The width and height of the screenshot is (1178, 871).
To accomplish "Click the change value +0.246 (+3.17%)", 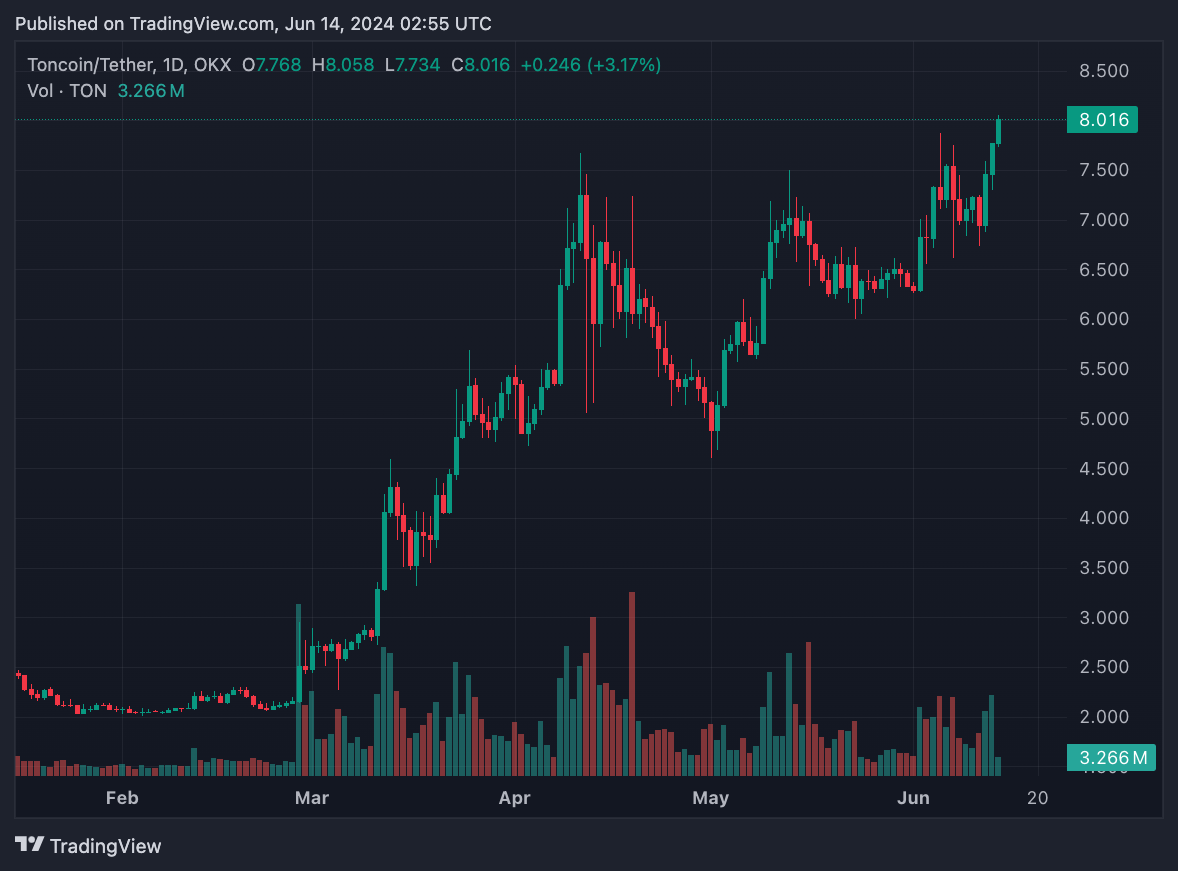I will [x=591, y=65].
